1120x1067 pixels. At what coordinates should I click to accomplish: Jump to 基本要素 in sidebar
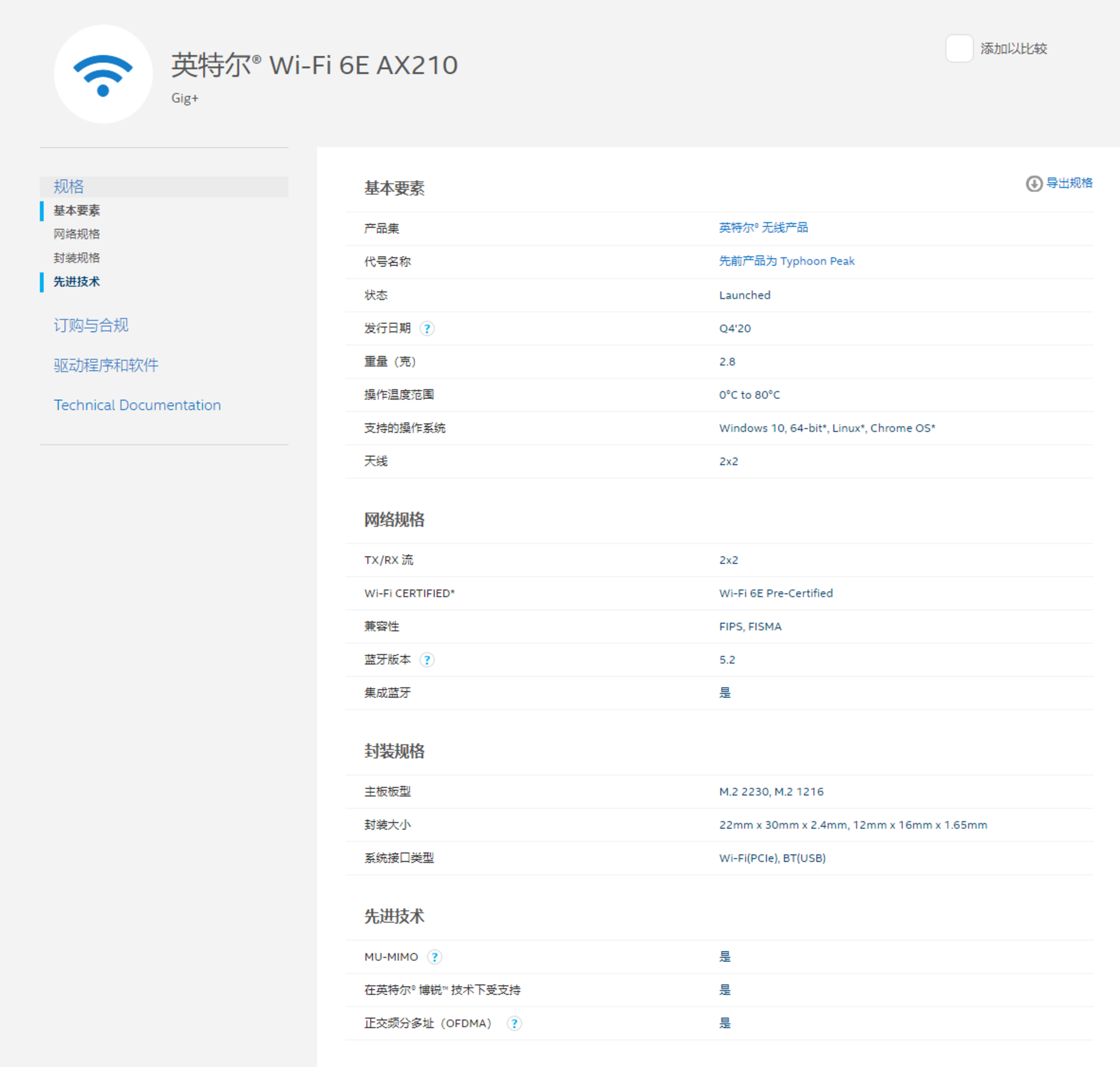[76, 211]
